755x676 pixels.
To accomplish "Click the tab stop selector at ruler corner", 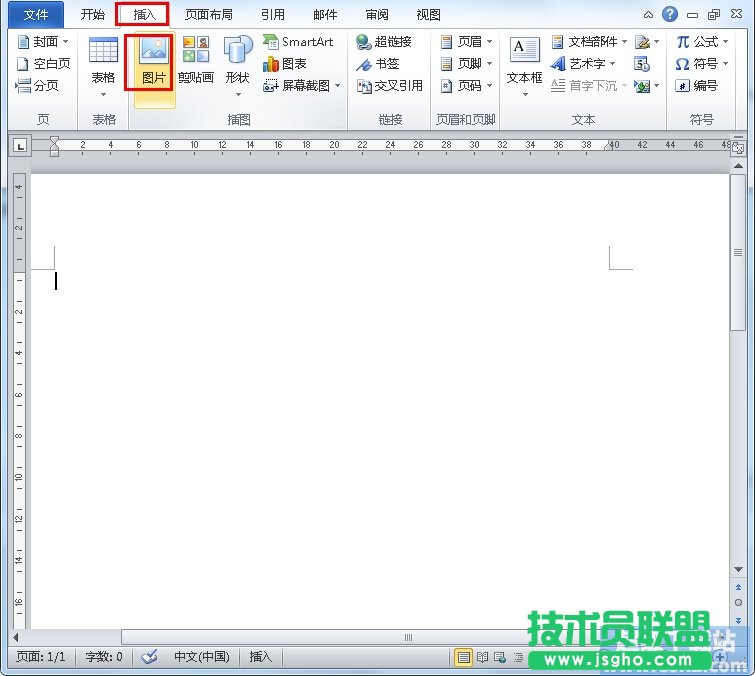I will 20,145.
